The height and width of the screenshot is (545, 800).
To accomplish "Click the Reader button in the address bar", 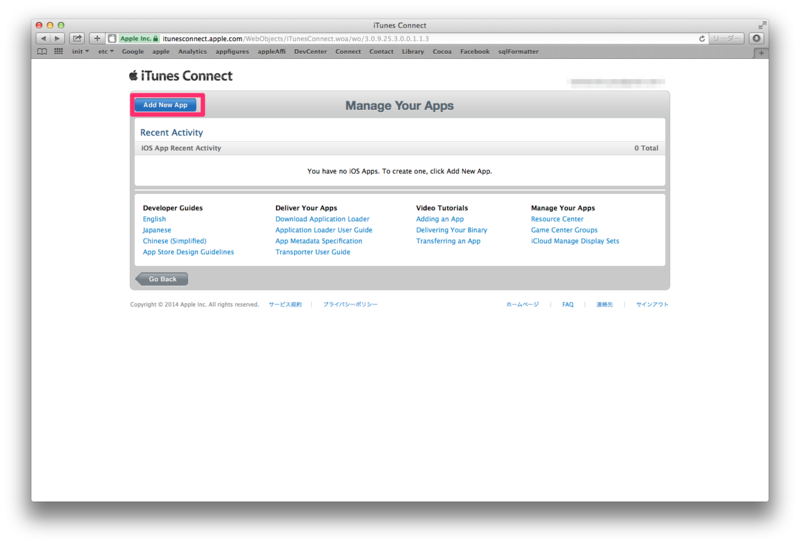I will coord(727,38).
